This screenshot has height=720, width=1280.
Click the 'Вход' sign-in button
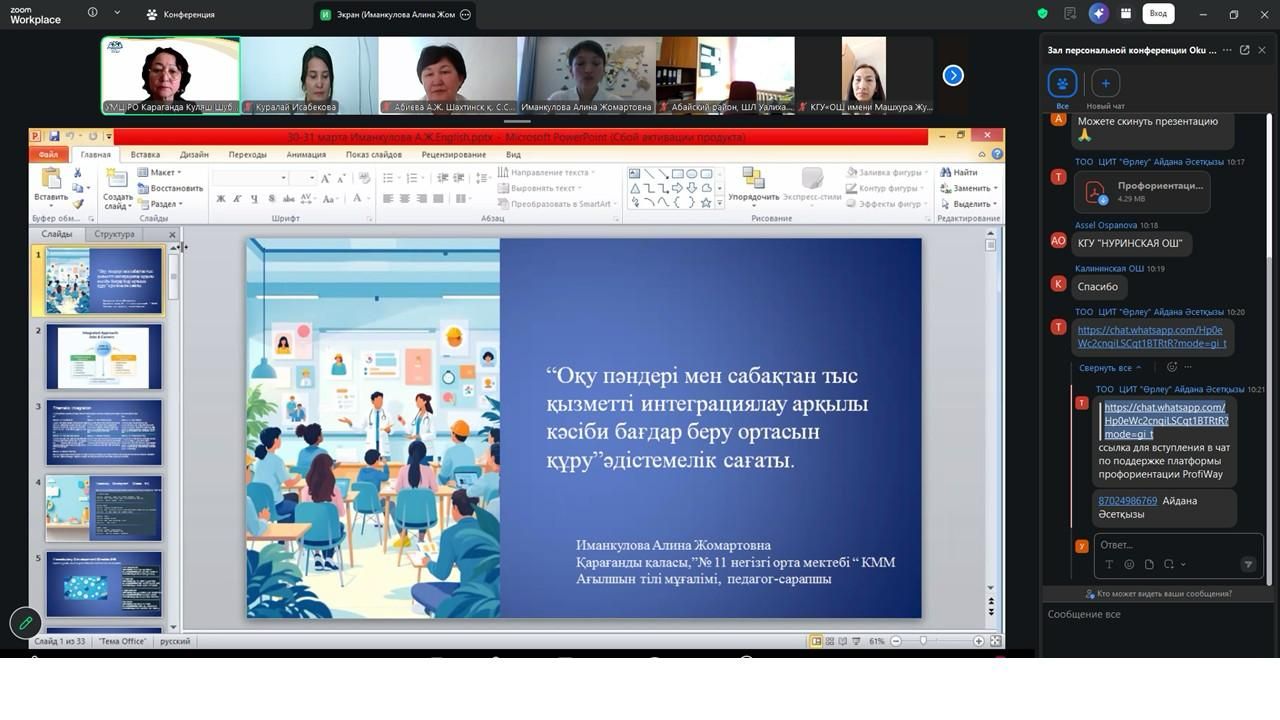(x=1158, y=14)
